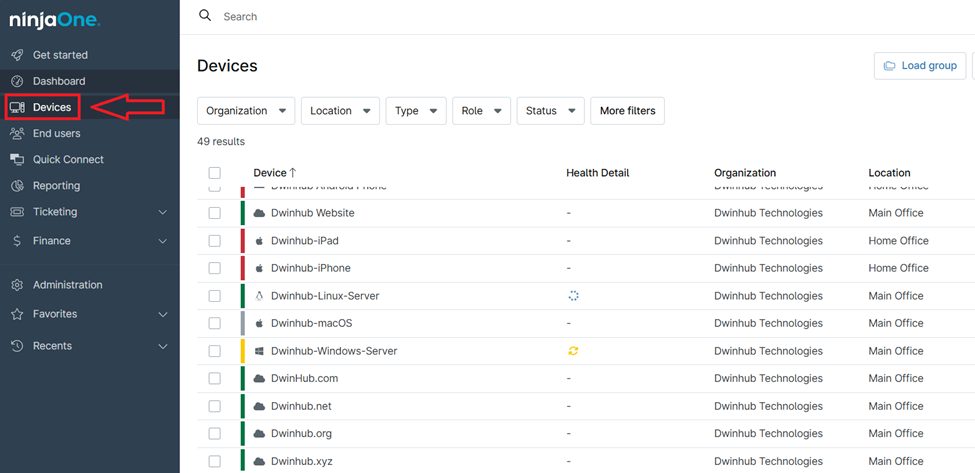Click the folder icon in Load group

890,66
